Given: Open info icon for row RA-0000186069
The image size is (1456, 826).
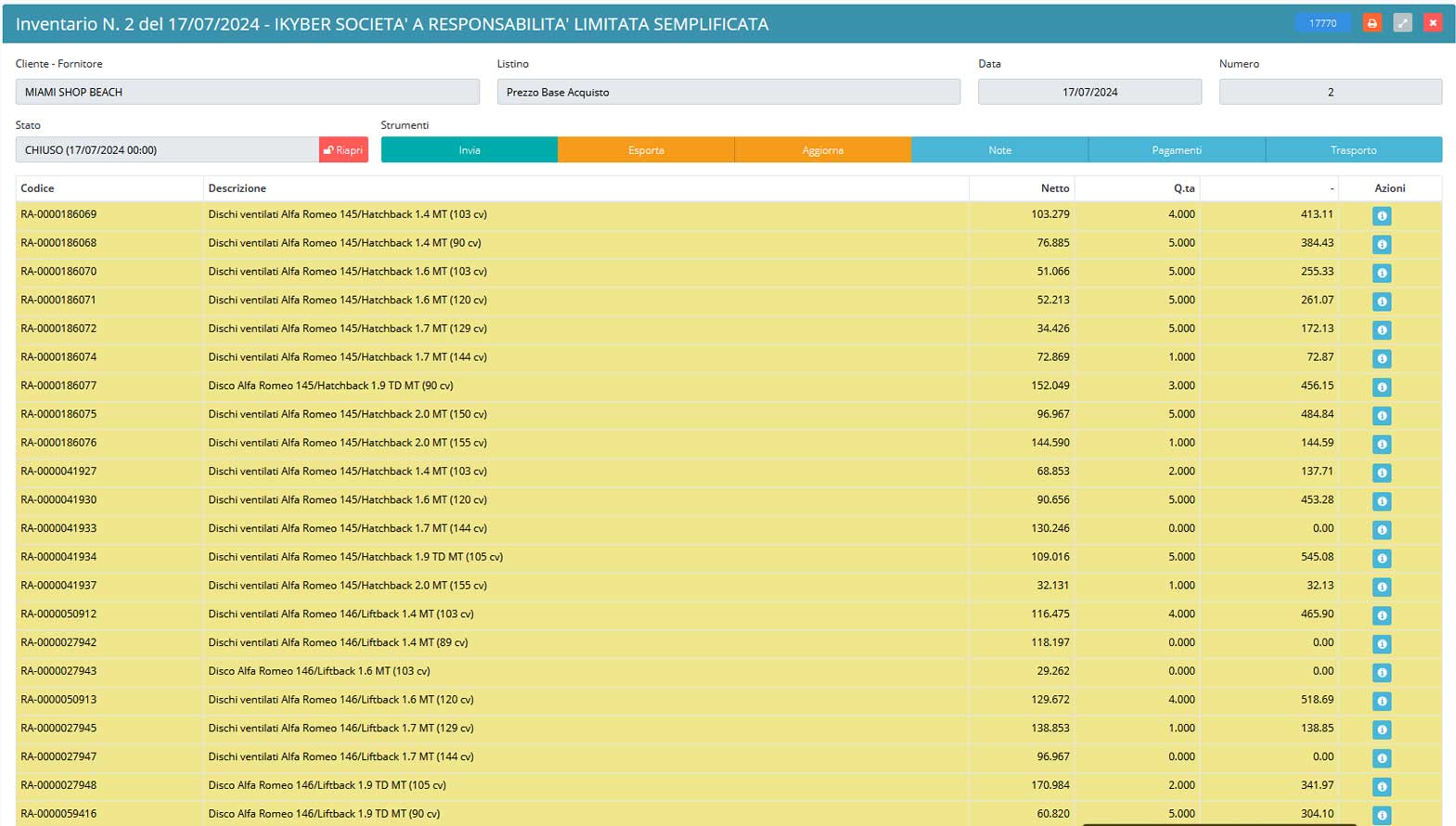Looking at the screenshot, I should (x=1382, y=215).
